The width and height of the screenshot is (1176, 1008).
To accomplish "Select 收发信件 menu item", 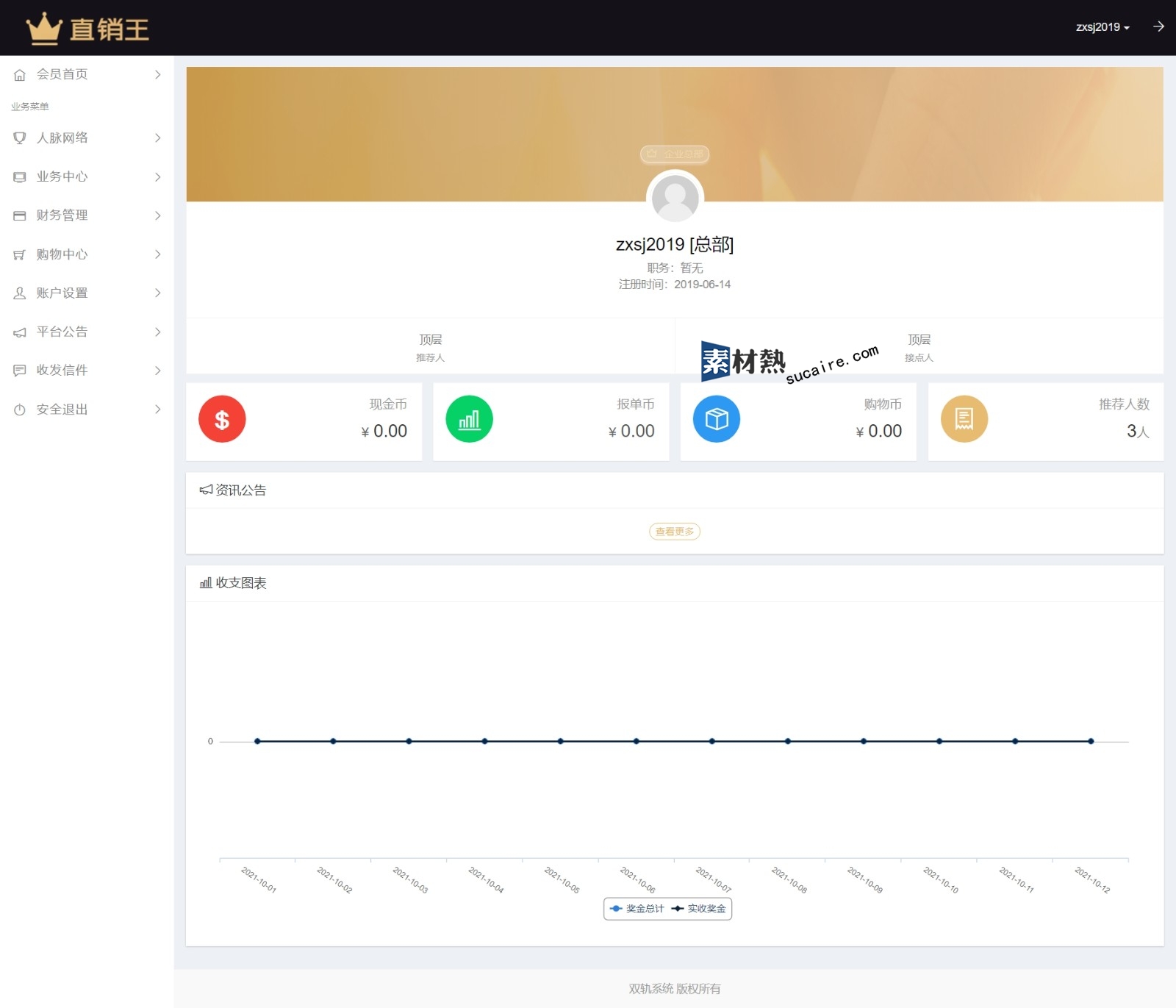I will tap(87, 370).
